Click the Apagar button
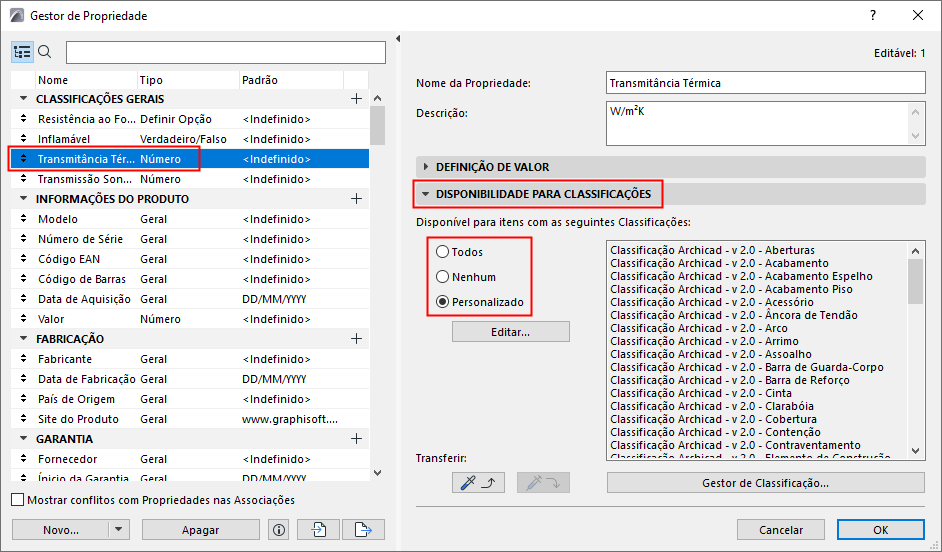942x552 pixels. 201,530
